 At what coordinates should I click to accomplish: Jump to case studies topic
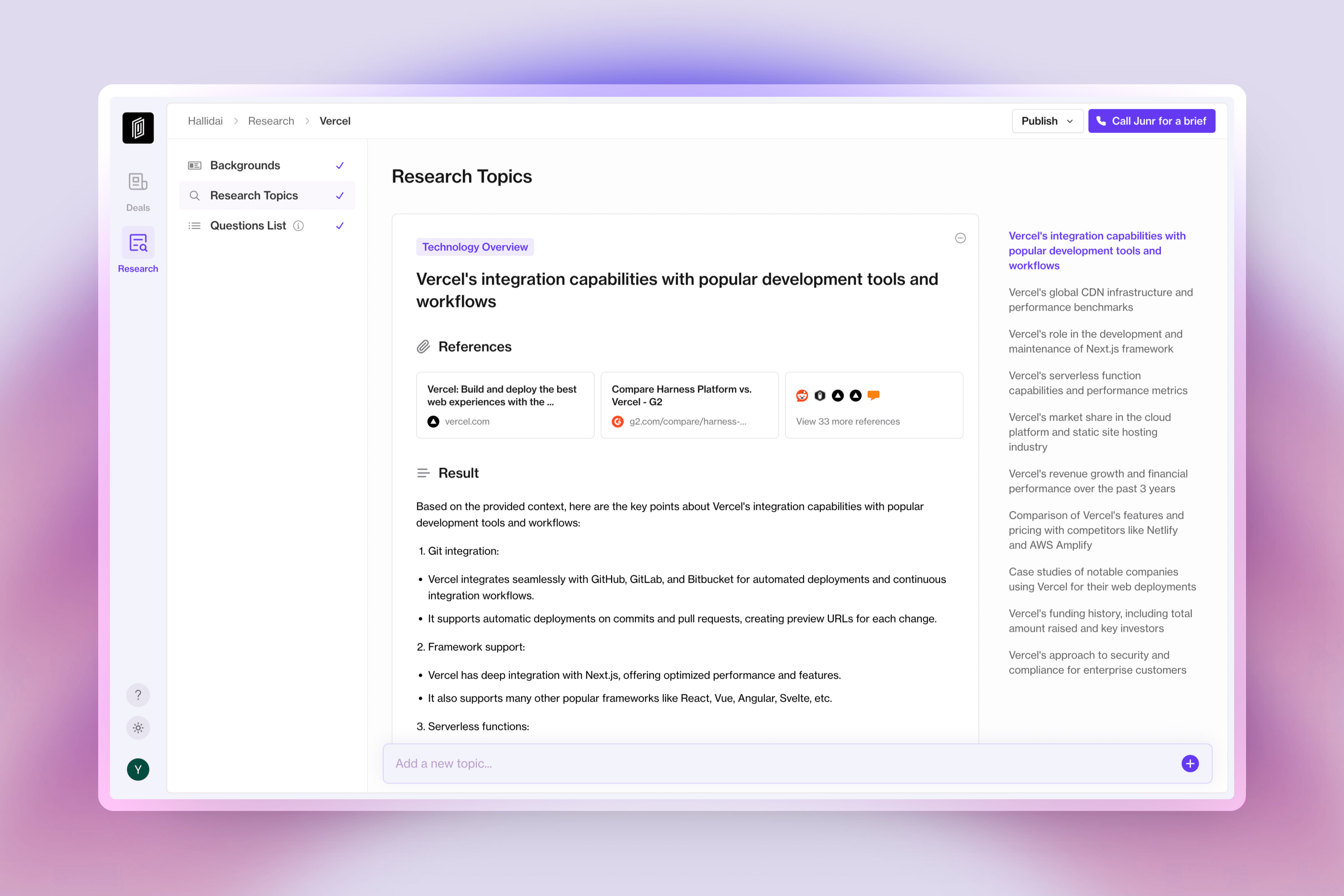1102,580
